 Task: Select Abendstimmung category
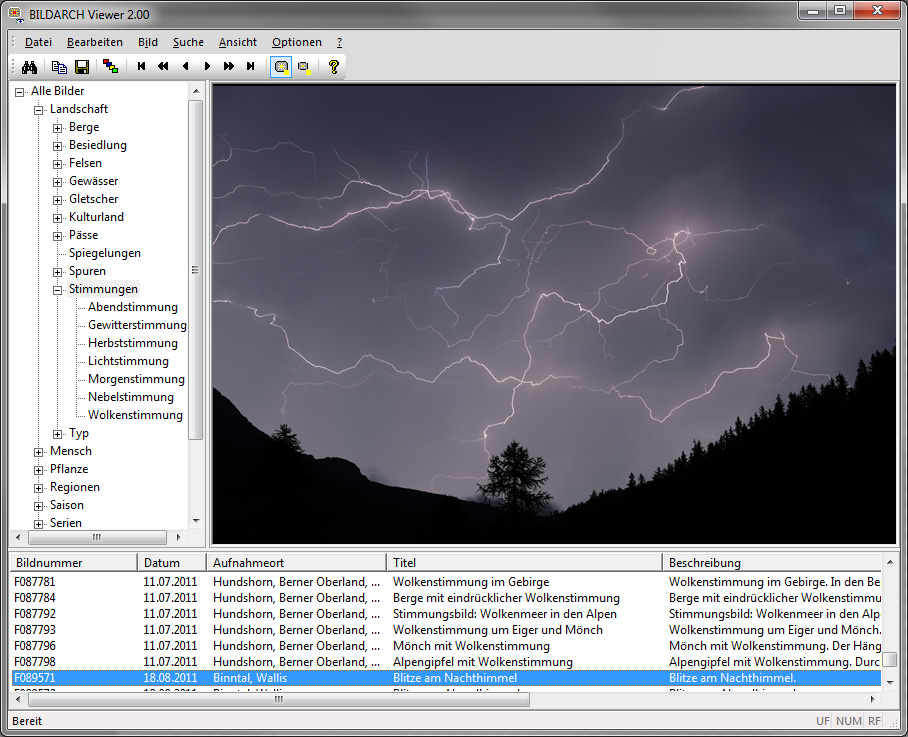[x=133, y=307]
